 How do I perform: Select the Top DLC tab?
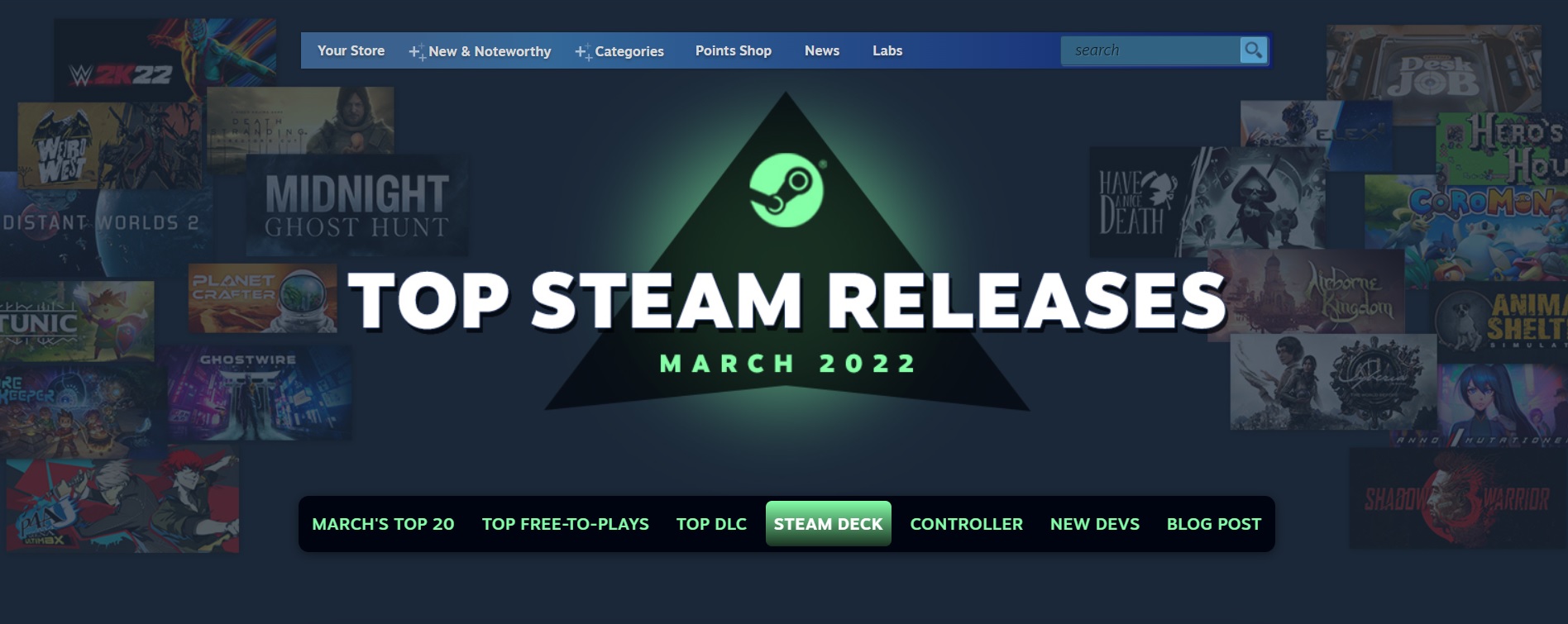pyautogui.click(x=711, y=524)
